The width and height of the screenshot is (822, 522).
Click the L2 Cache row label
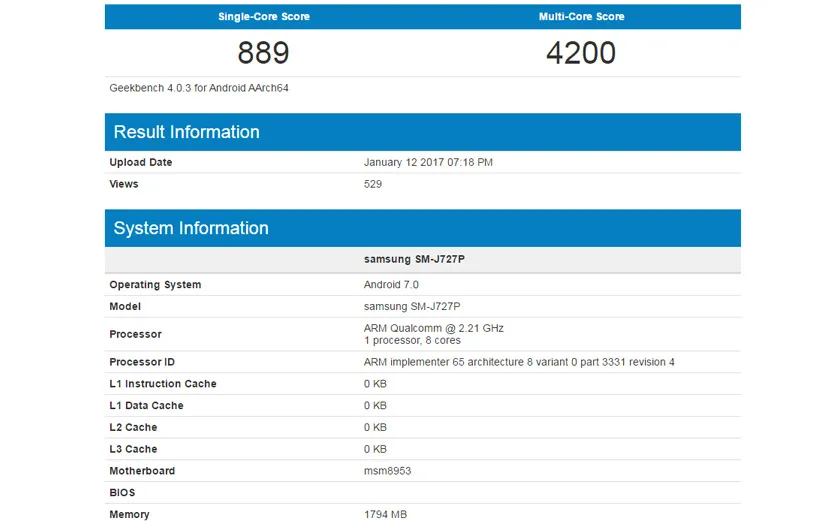(133, 427)
